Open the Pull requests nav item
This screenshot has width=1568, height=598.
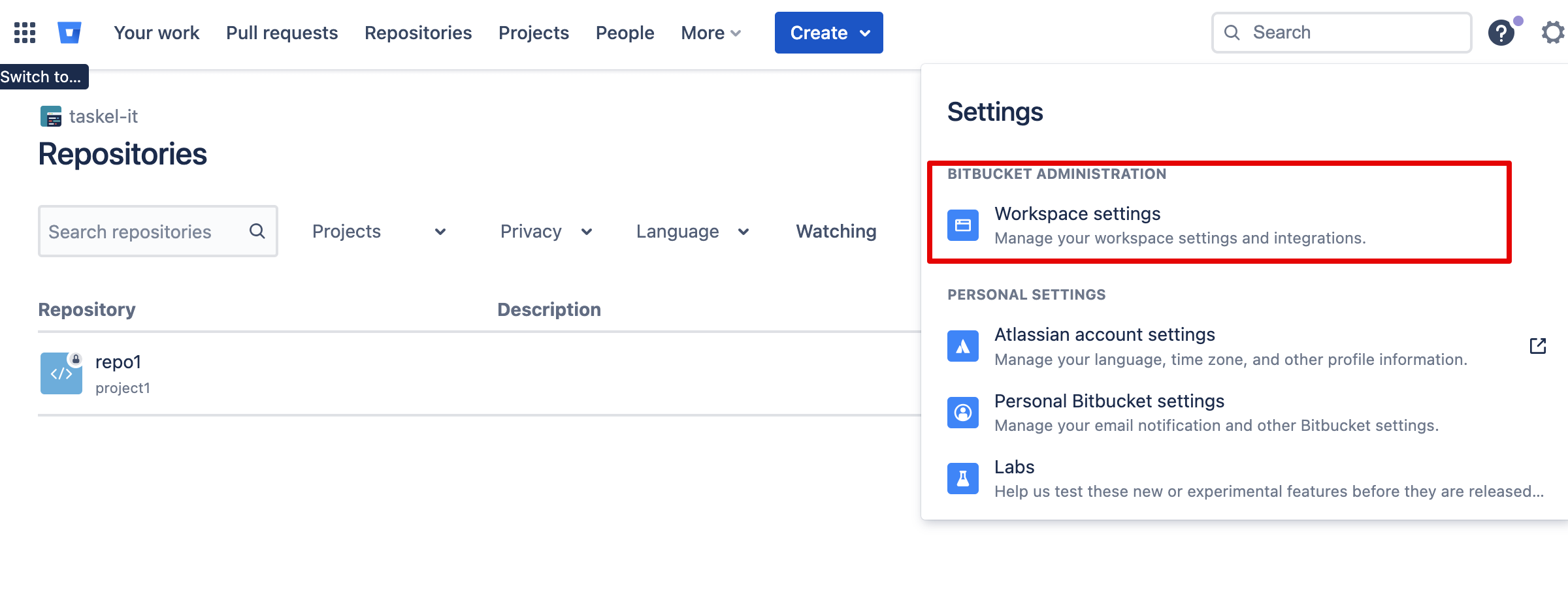coord(282,33)
